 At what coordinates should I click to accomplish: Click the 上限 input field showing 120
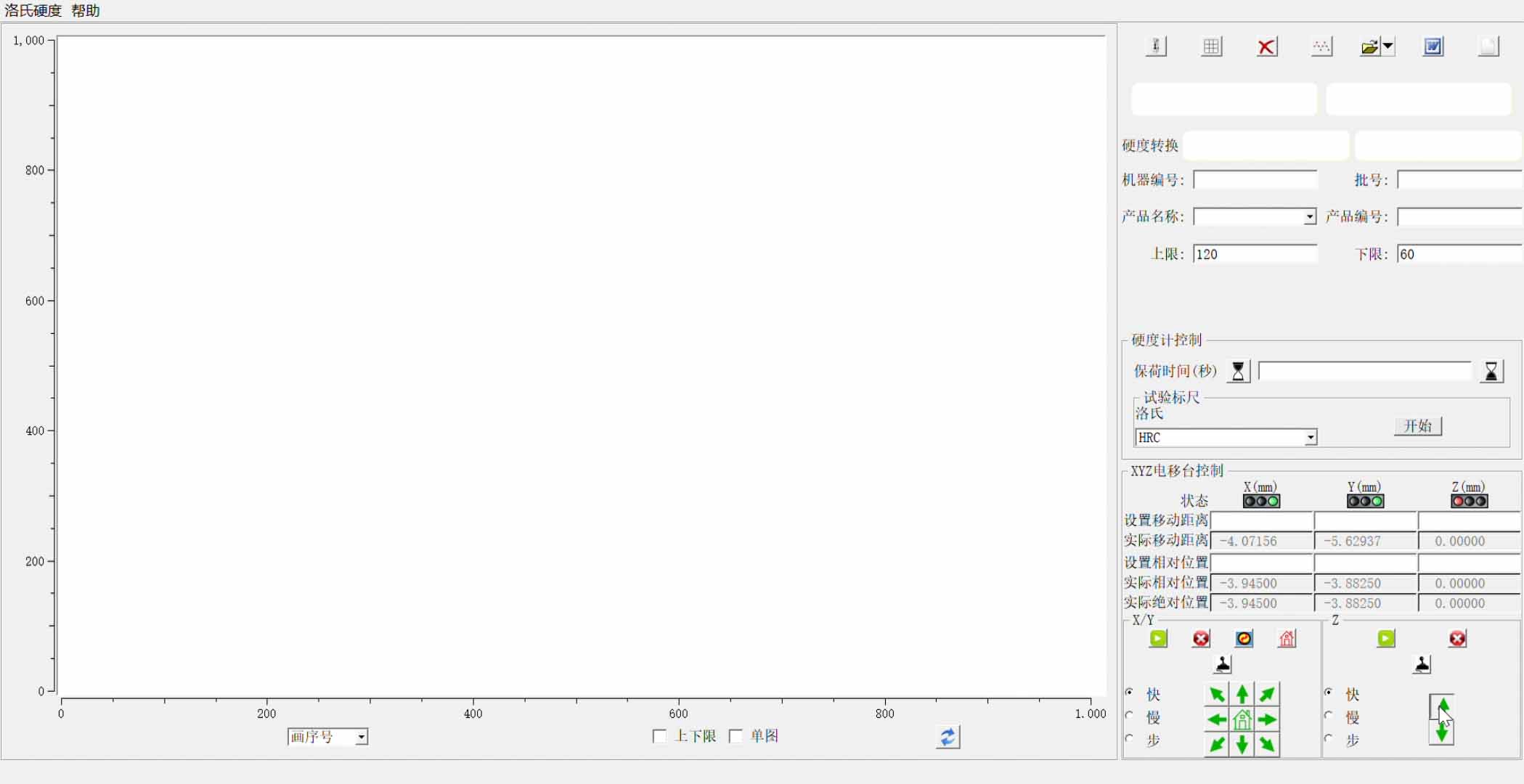1255,254
